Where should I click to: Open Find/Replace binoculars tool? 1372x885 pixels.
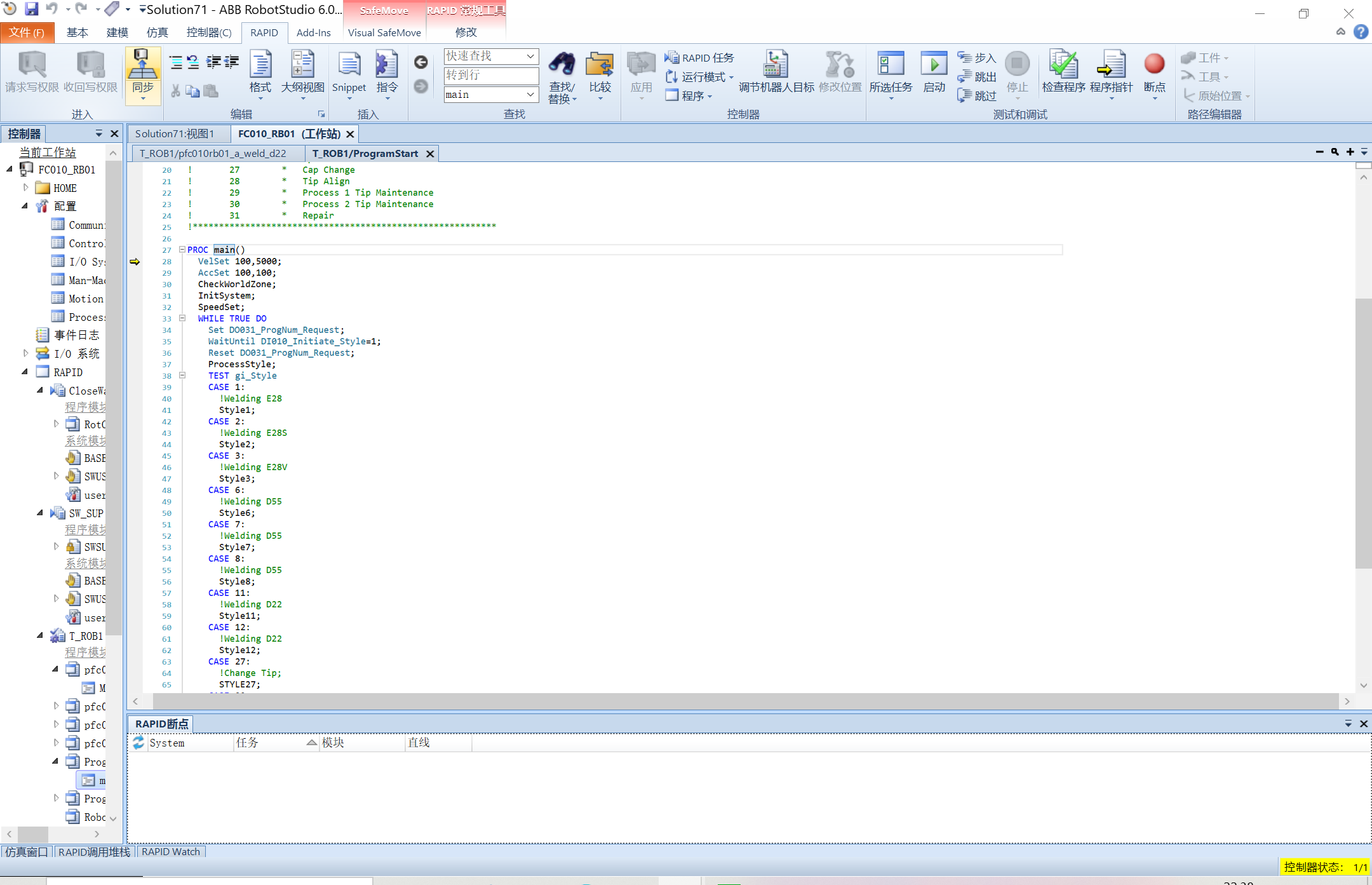pyautogui.click(x=562, y=65)
